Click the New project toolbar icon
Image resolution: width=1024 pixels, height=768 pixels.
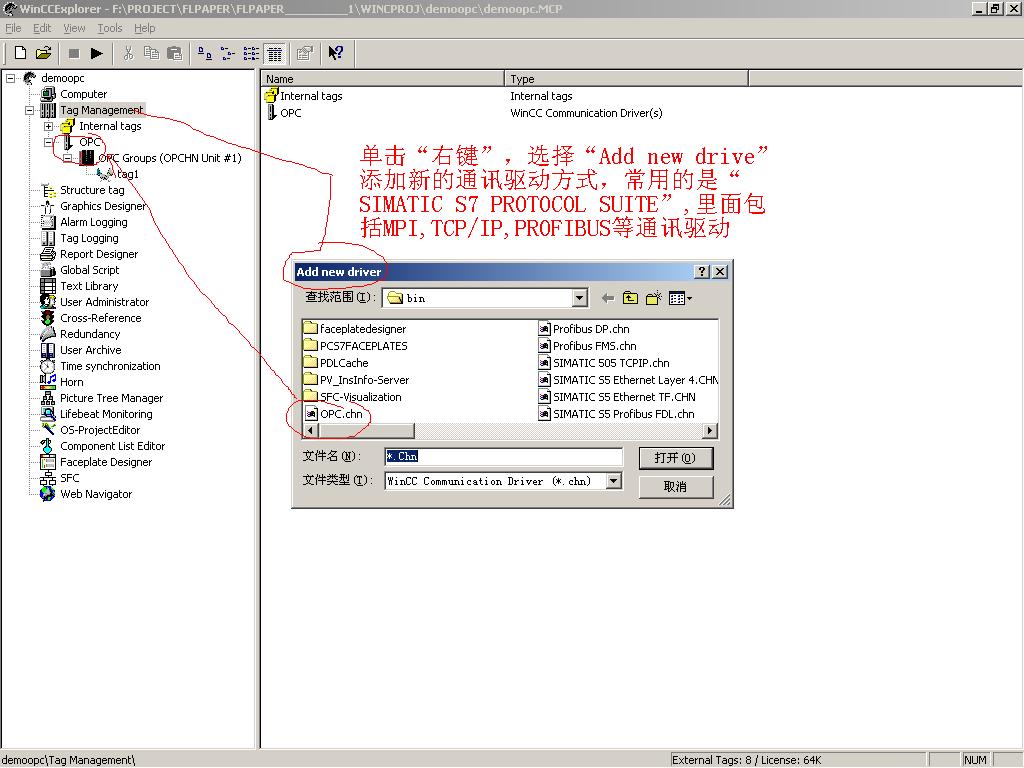point(20,53)
